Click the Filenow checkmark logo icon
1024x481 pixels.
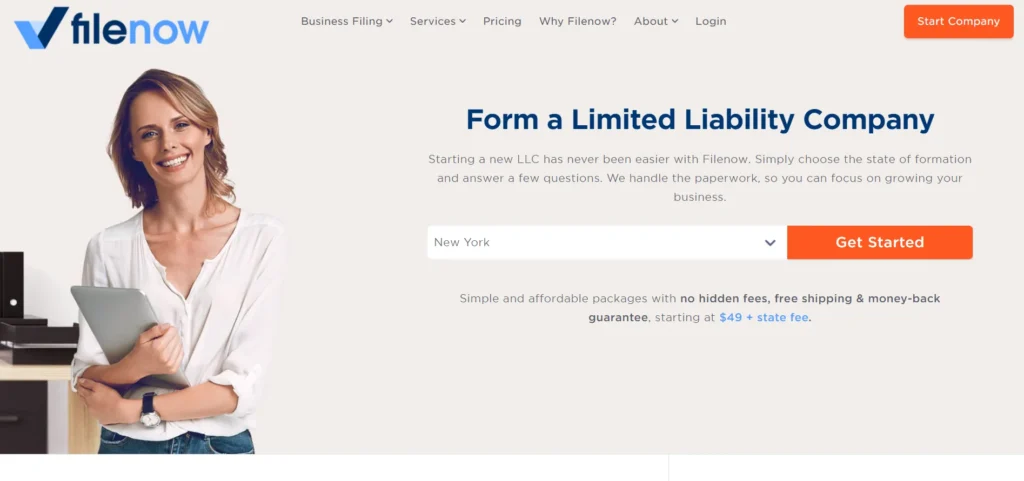(40, 27)
